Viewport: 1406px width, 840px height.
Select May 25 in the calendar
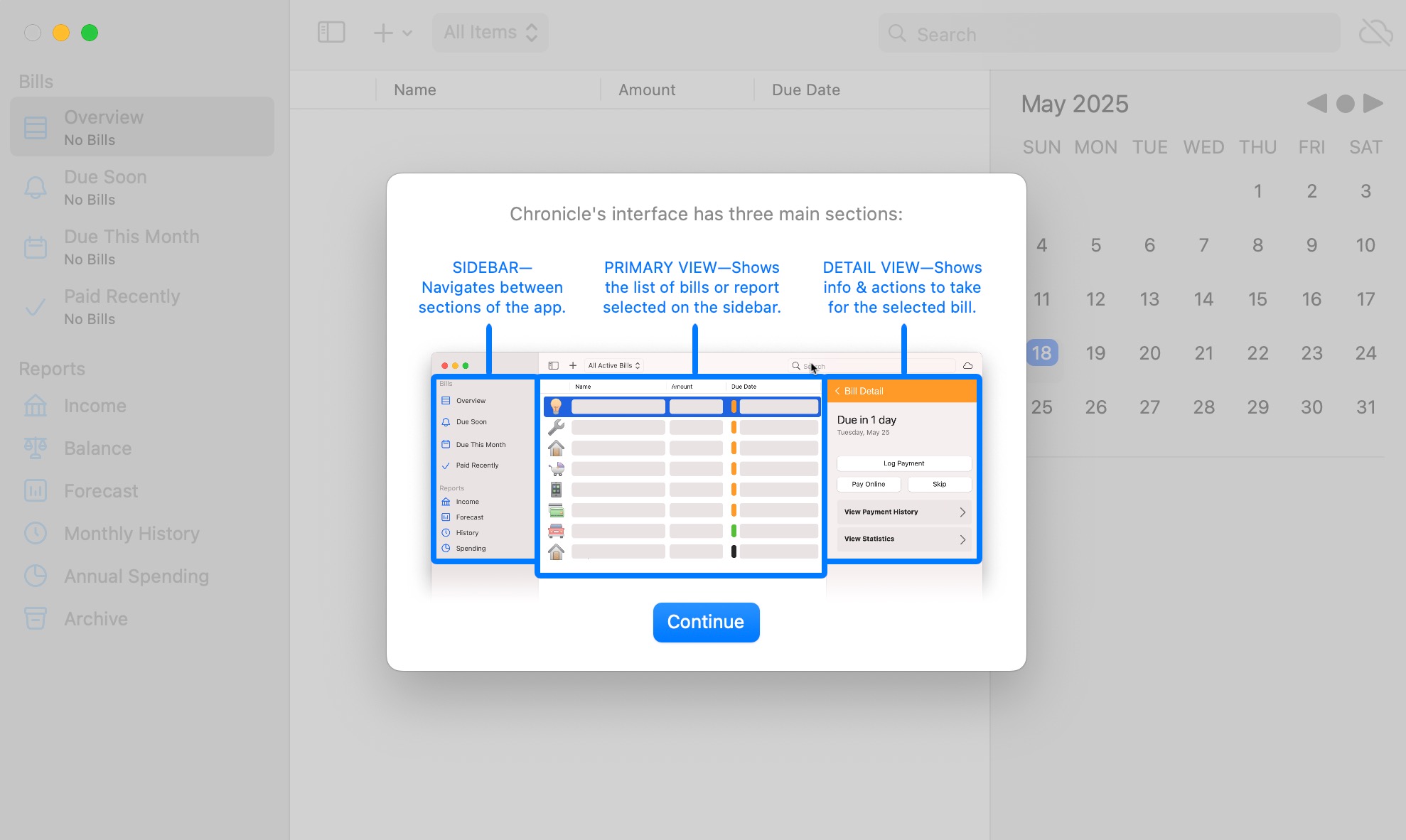(x=1042, y=407)
